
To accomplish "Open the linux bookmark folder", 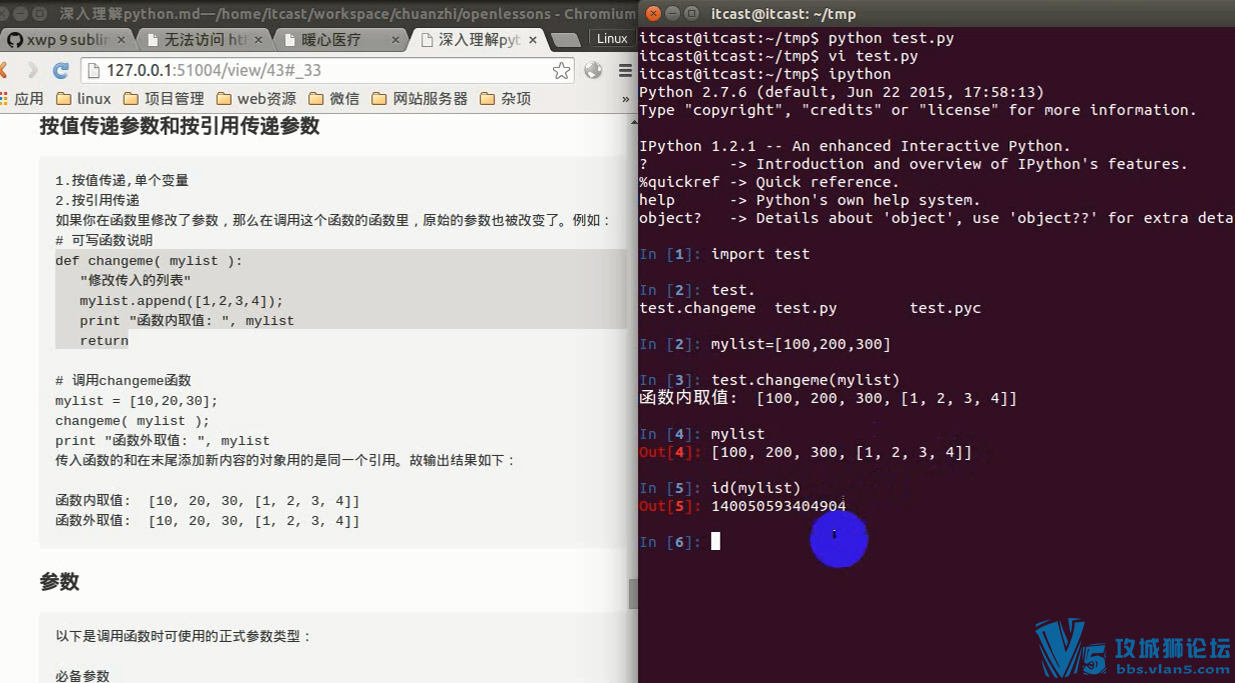I will (x=84, y=99).
